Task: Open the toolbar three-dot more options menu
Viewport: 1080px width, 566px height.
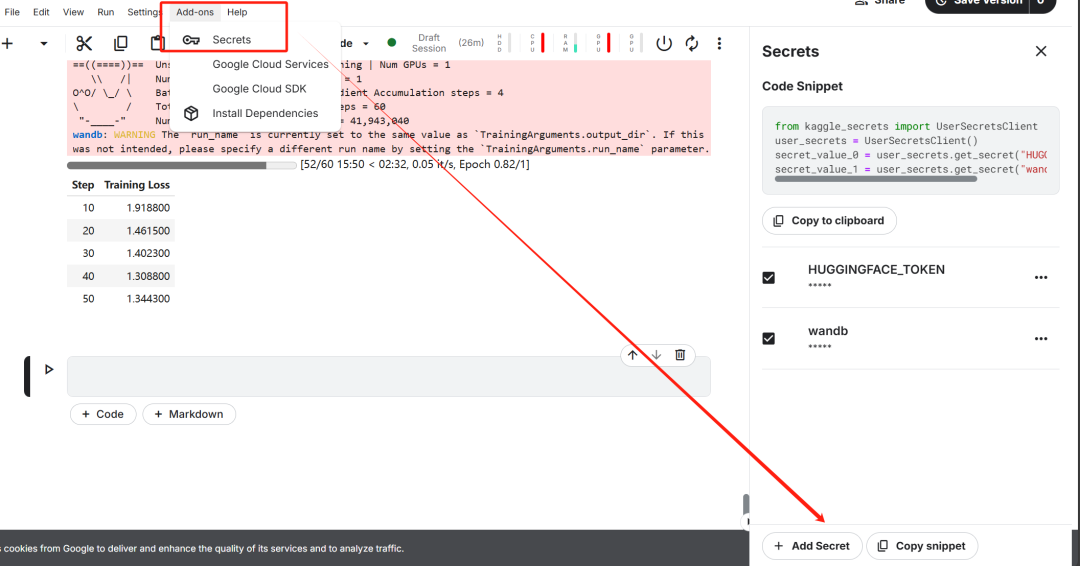Action: (719, 43)
